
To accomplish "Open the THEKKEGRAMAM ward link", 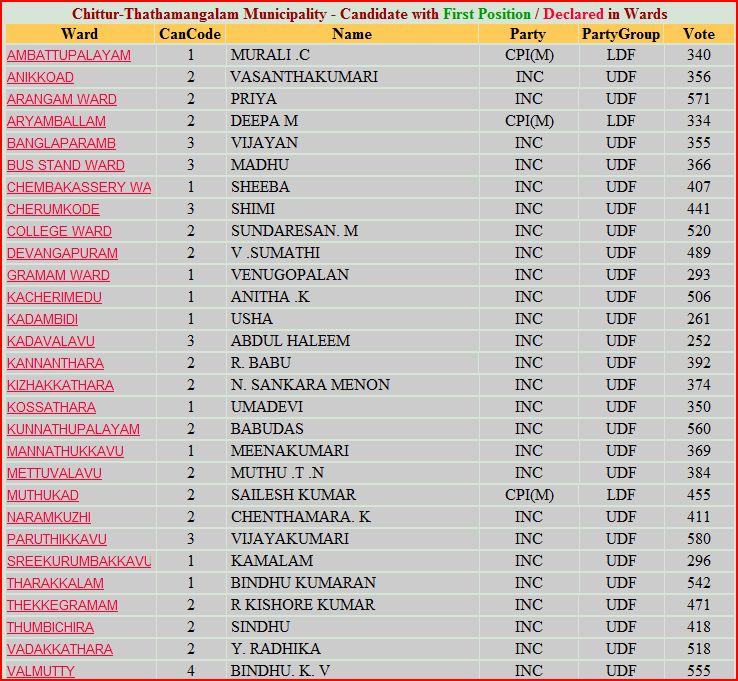I will [62, 605].
